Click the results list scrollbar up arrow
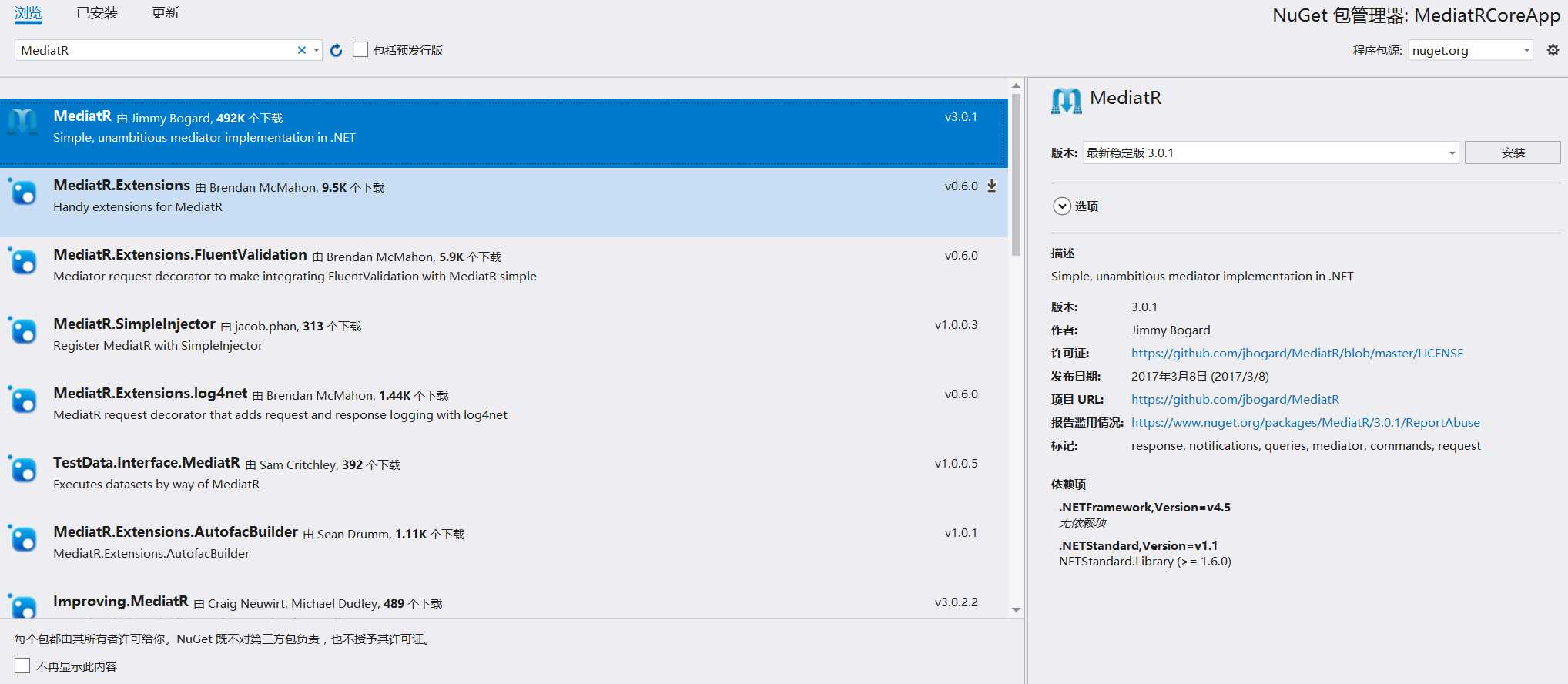The image size is (1568, 684). (1016, 85)
